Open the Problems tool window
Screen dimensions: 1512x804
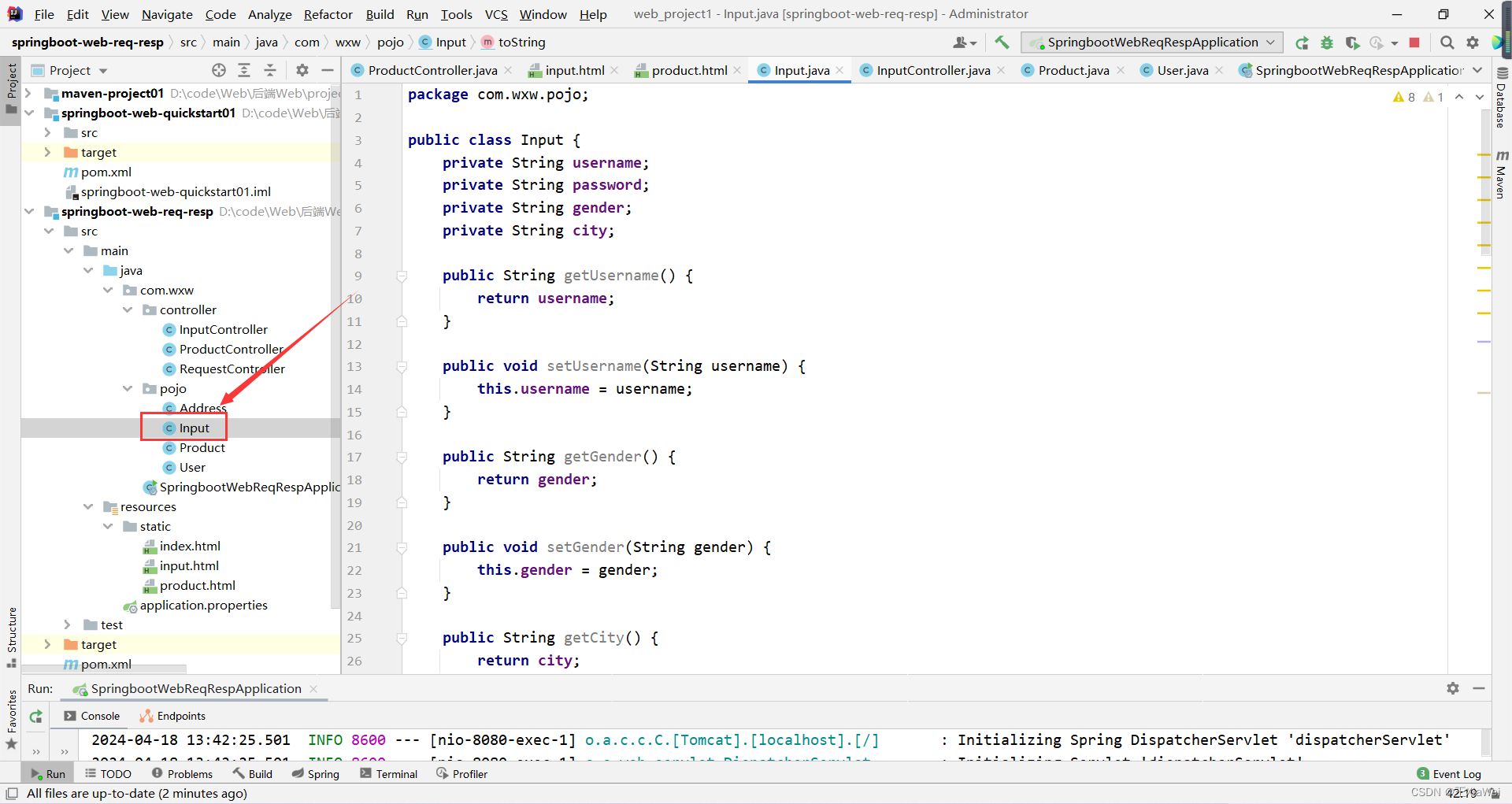point(182,774)
